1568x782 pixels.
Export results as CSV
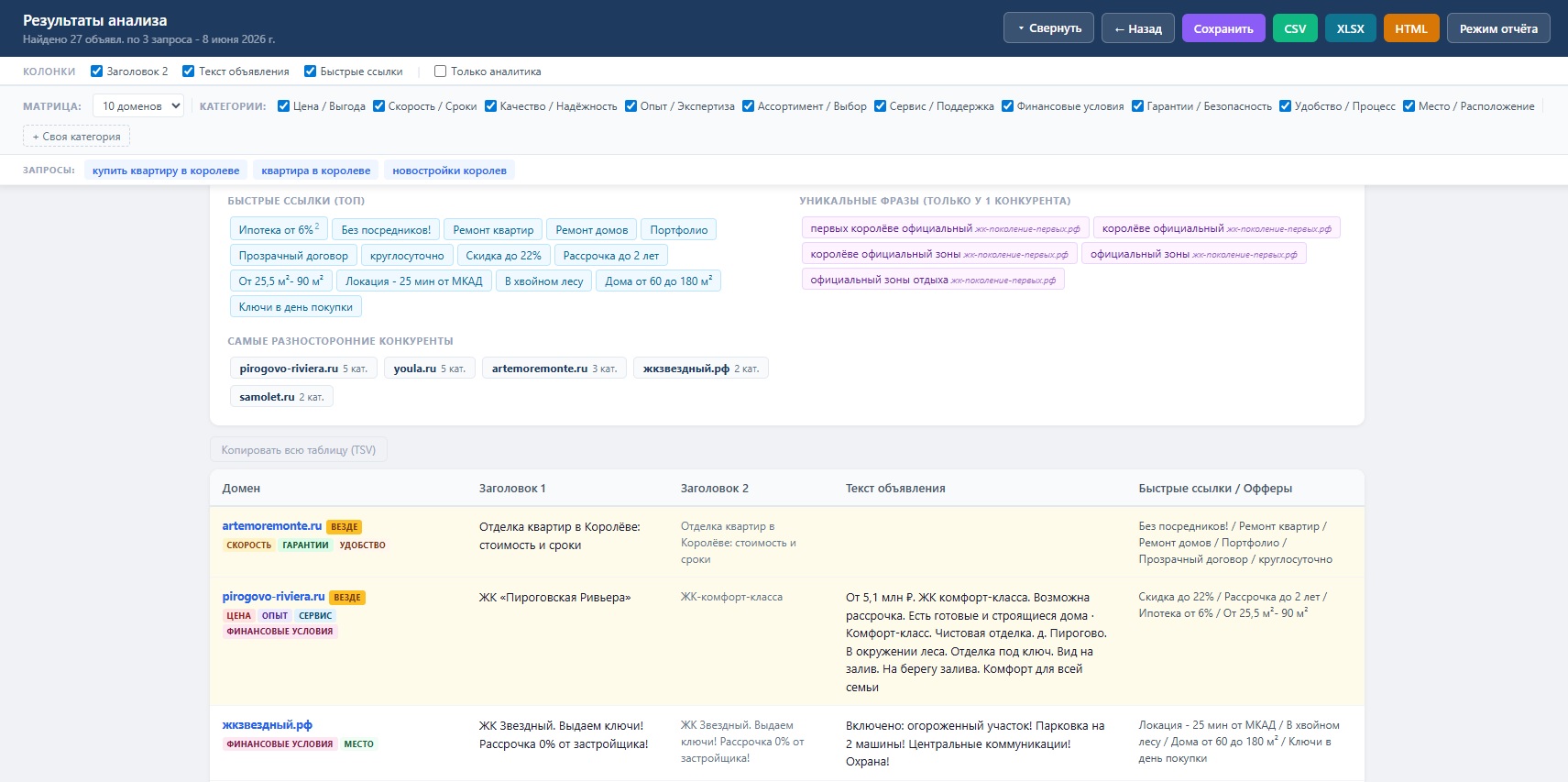click(x=1295, y=28)
